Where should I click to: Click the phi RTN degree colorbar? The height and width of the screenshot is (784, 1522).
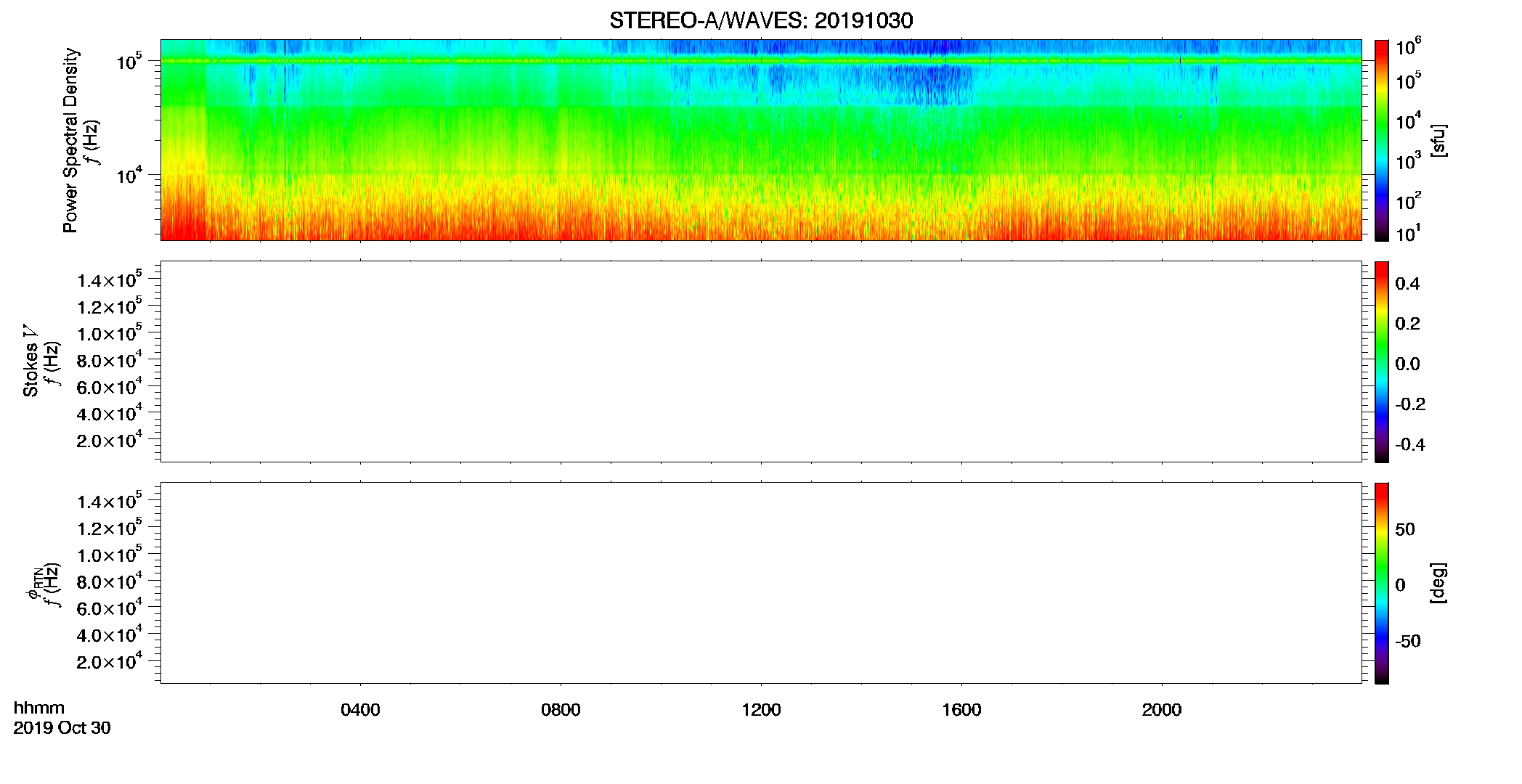[x=1382, y=583]
